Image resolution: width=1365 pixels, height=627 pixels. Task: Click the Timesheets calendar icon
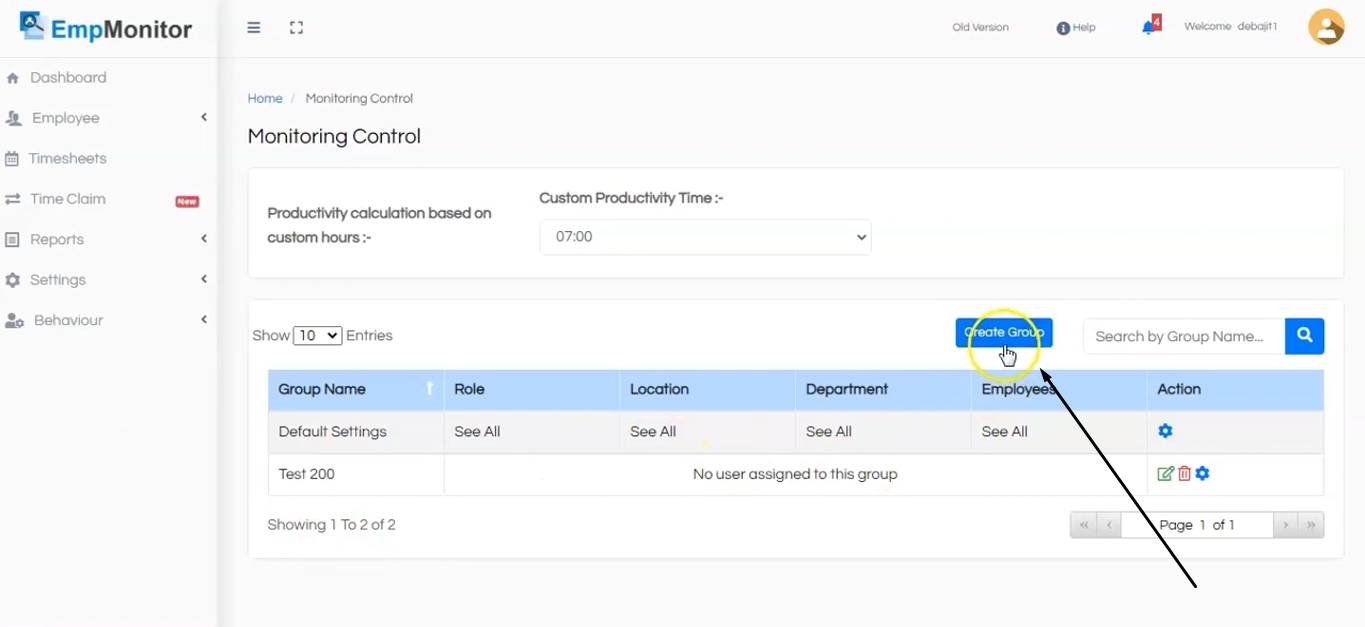12,159
